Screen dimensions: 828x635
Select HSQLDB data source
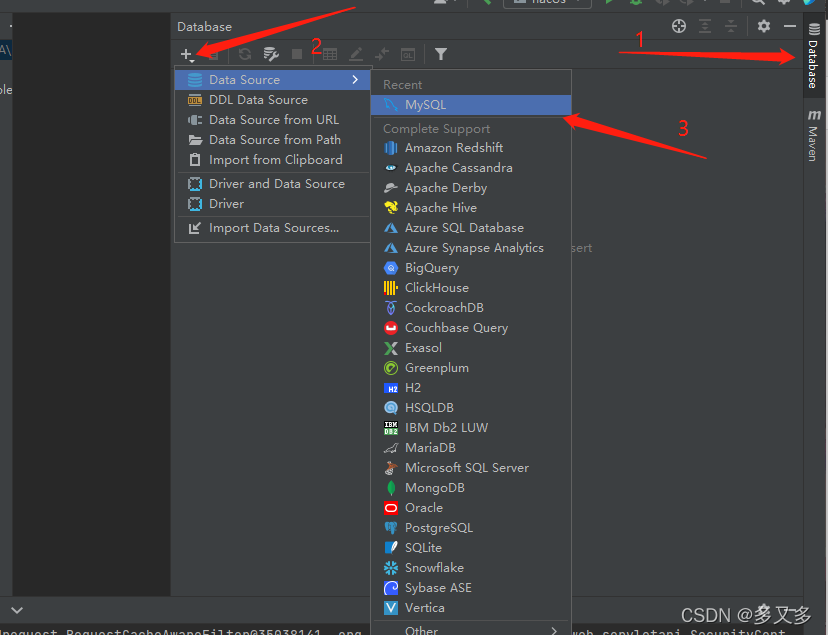[x=471, y=408]
